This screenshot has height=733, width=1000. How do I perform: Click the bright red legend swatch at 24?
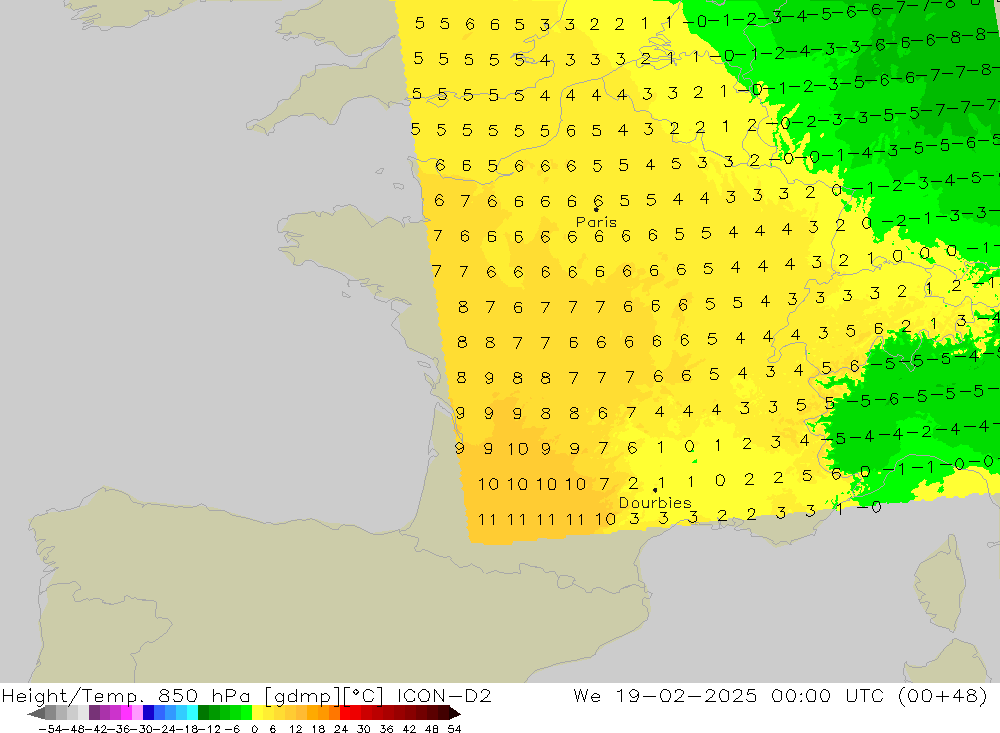click(345, 713)
